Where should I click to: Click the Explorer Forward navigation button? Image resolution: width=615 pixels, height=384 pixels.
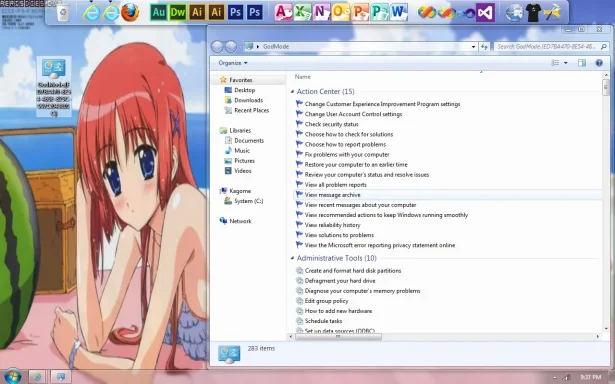[x=231, y=47]
